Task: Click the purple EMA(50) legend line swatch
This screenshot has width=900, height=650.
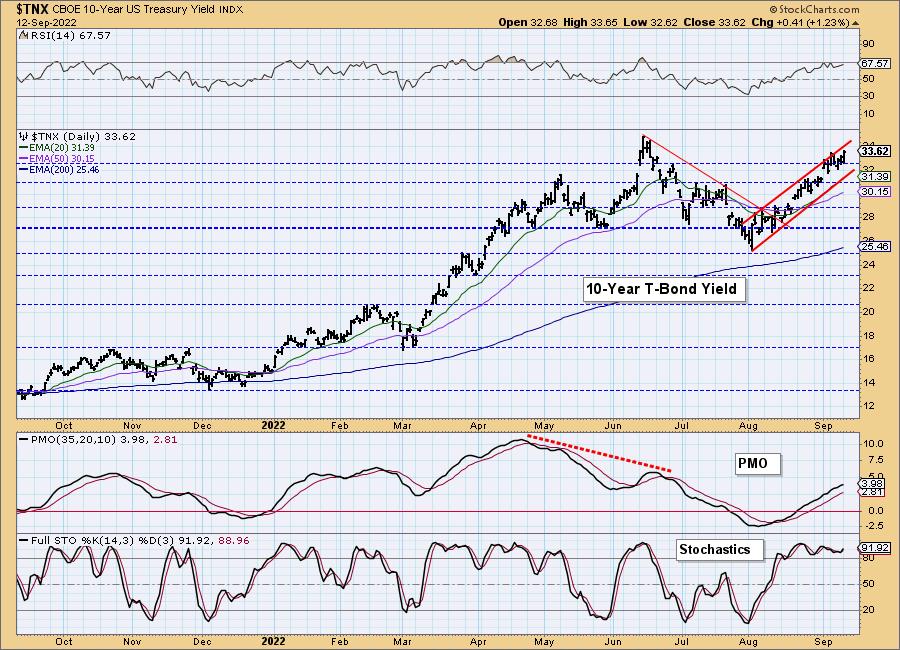Action: (24, 158)
